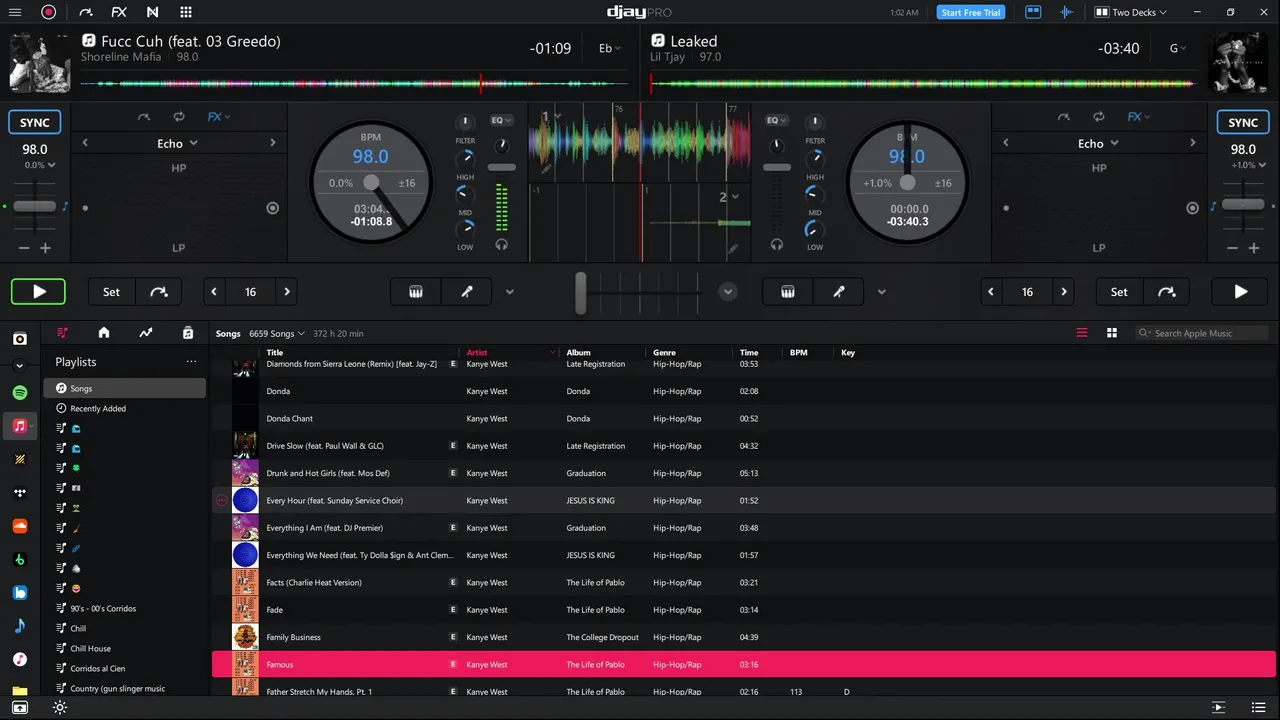Jump to cue arrow beside right Set

pyautogui.click(x=1167, y=292)
